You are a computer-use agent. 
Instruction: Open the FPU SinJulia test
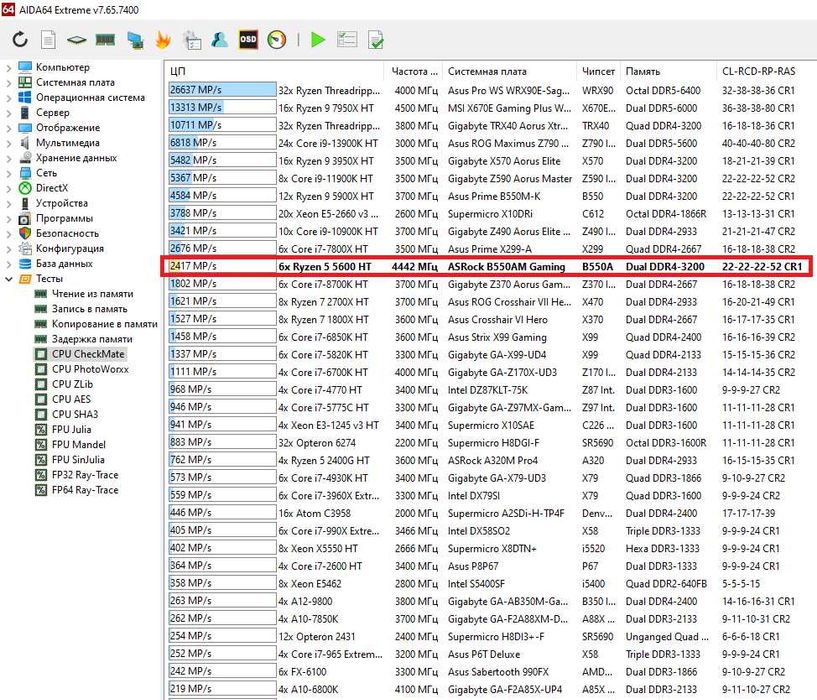tap(78, 460)
